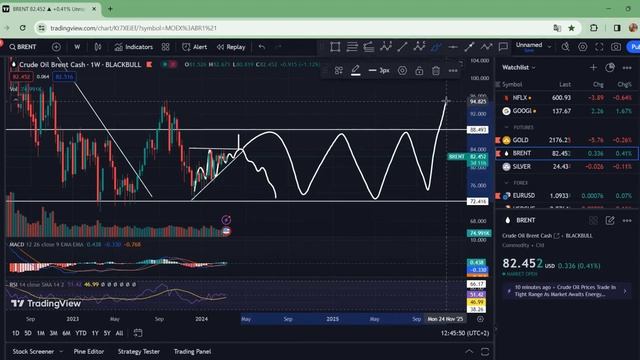The height and width of the screenshot is (360, 640).
Task: Open the Unnamed layout dropdown
Action: [x=533, y=47]
